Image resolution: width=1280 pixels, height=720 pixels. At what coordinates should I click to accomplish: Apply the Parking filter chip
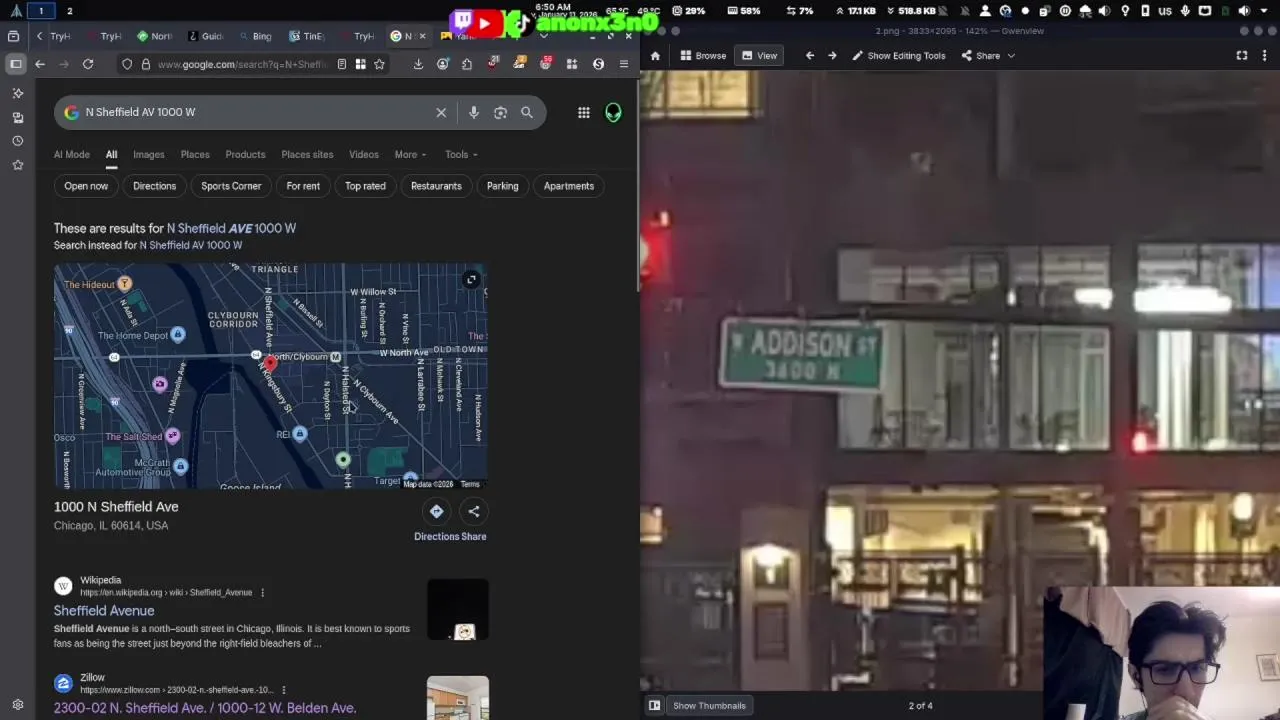pyautogui.click(x=502, y=186)
